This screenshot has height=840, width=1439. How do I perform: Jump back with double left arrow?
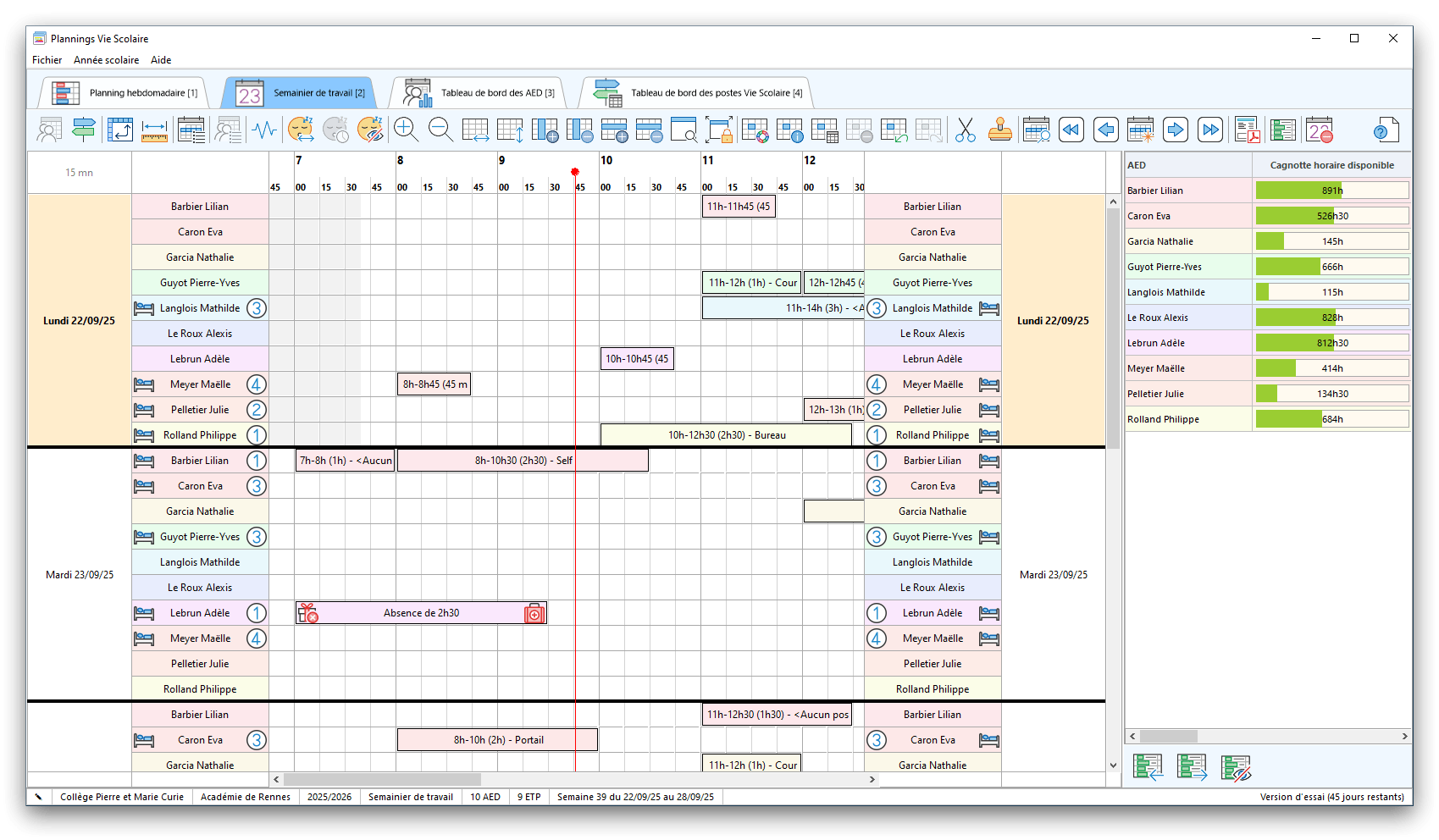pyautogui.click(x=1071, y=130)
